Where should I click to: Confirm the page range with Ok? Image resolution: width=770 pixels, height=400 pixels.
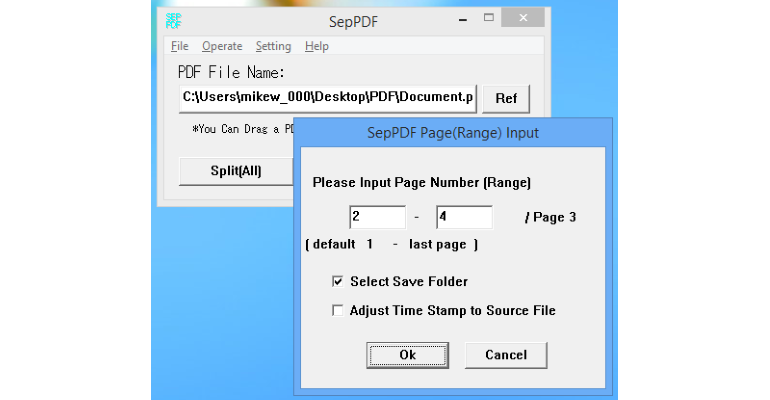[408, 355]
